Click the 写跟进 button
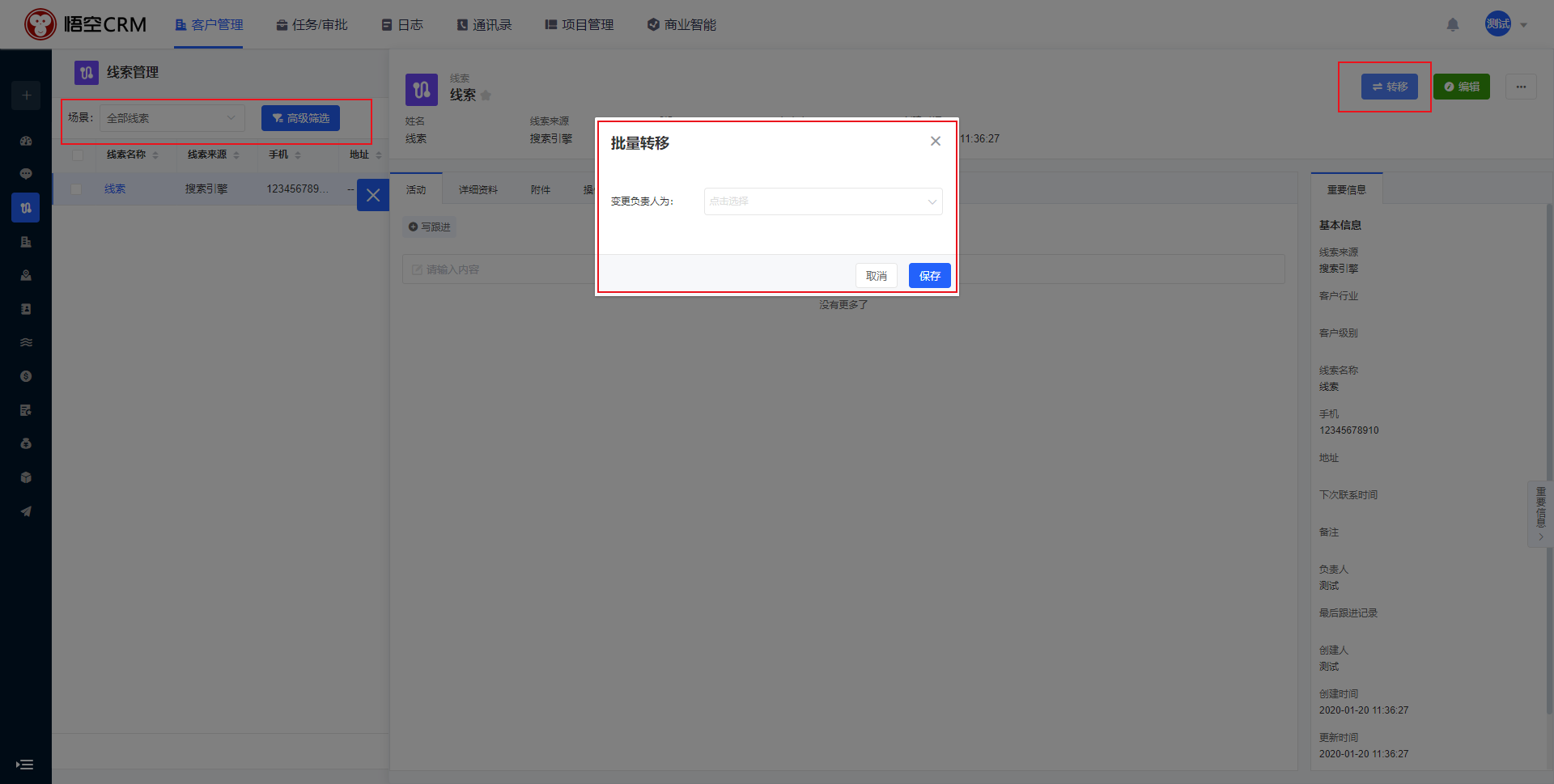The width and height of the screenshot is (1554, 784). click(x=430, y=227)
